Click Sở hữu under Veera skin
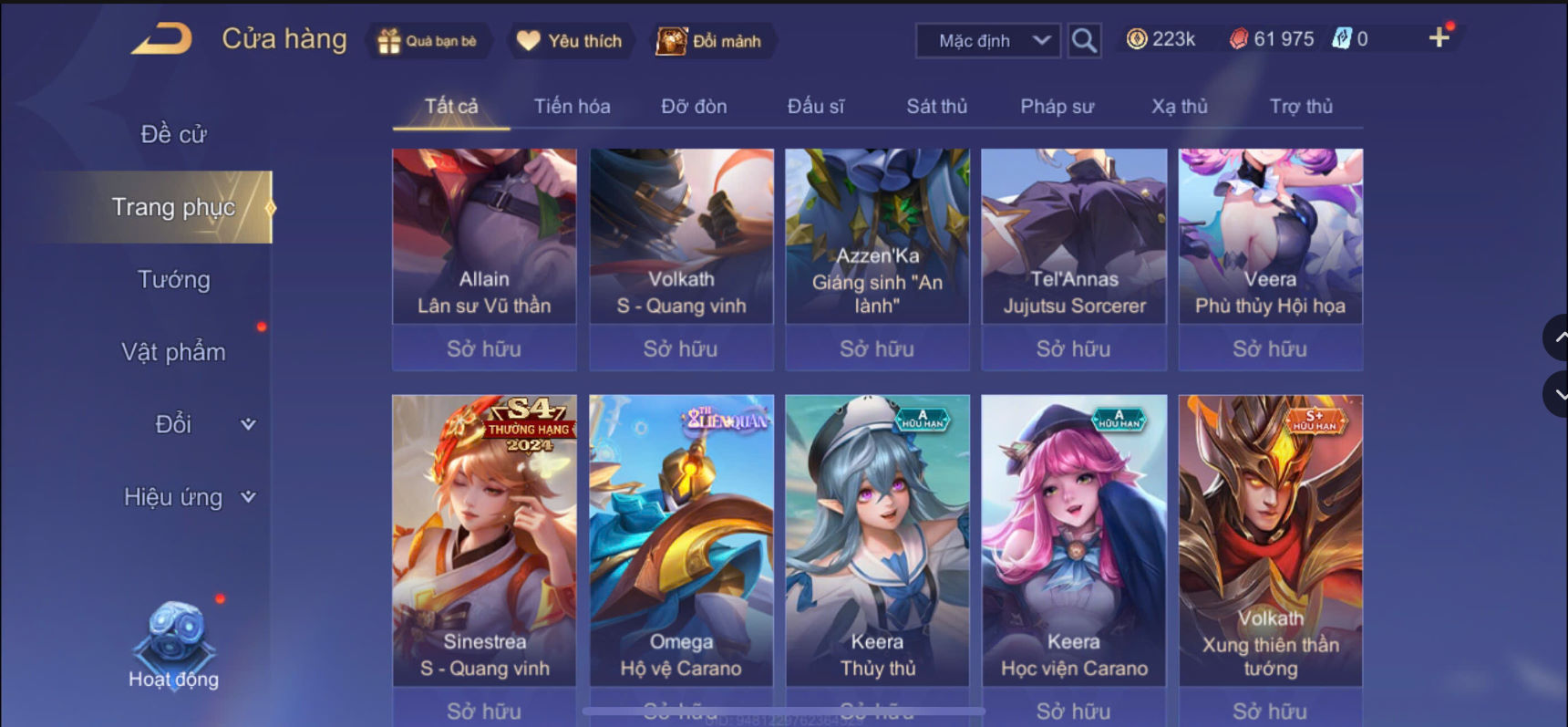The height and width of the screenshot is (727, 1568). [1270, 348]
